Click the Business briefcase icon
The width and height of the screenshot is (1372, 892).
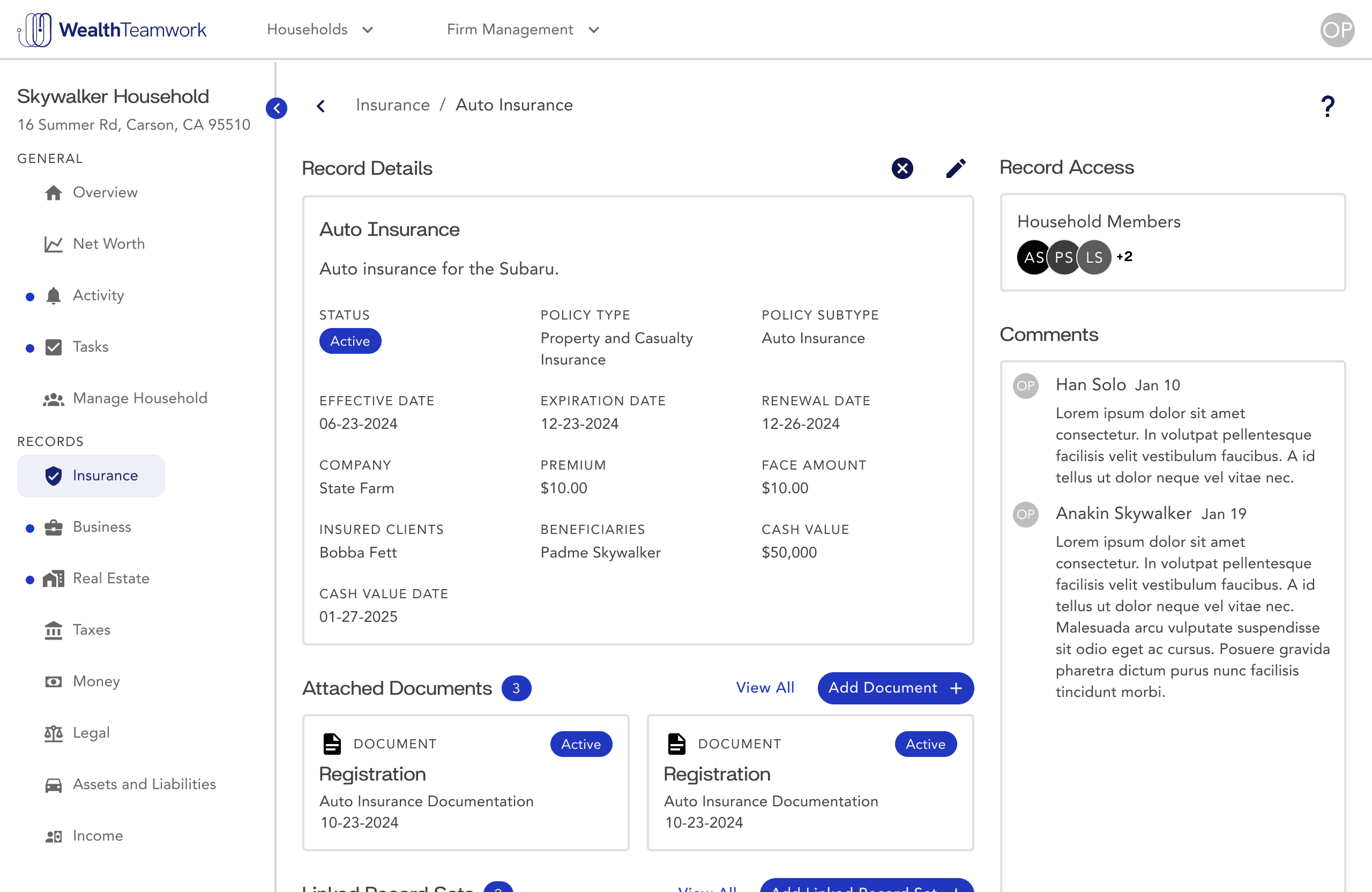(54, 527)
